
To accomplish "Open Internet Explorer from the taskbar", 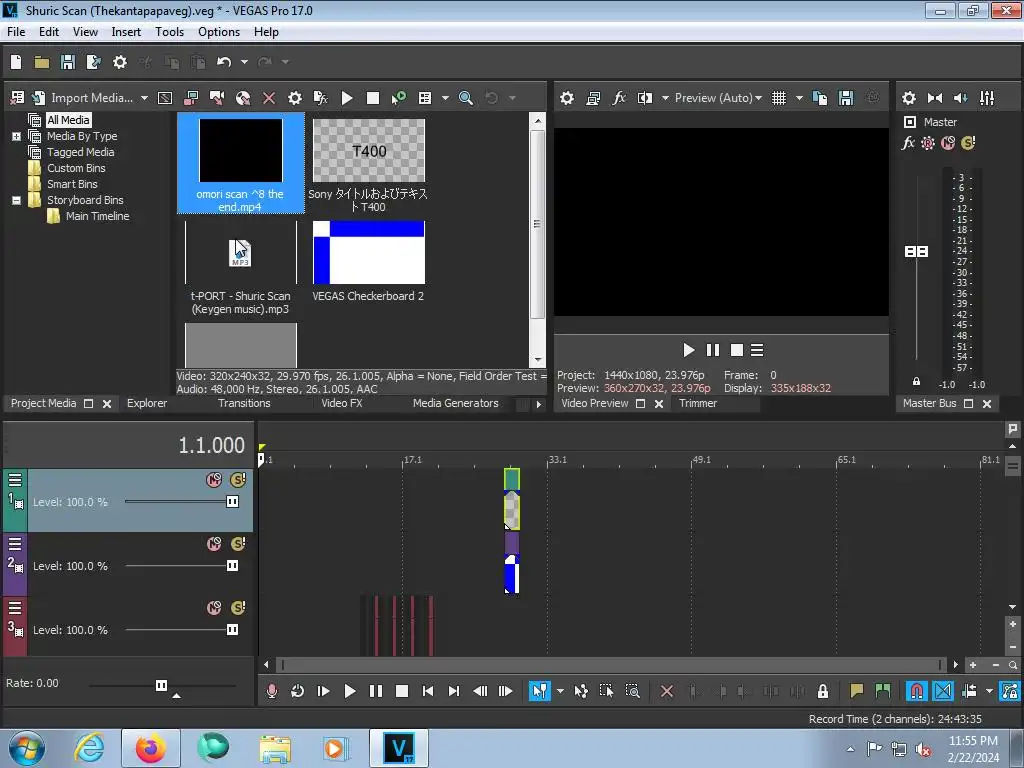I will point(89,748).
